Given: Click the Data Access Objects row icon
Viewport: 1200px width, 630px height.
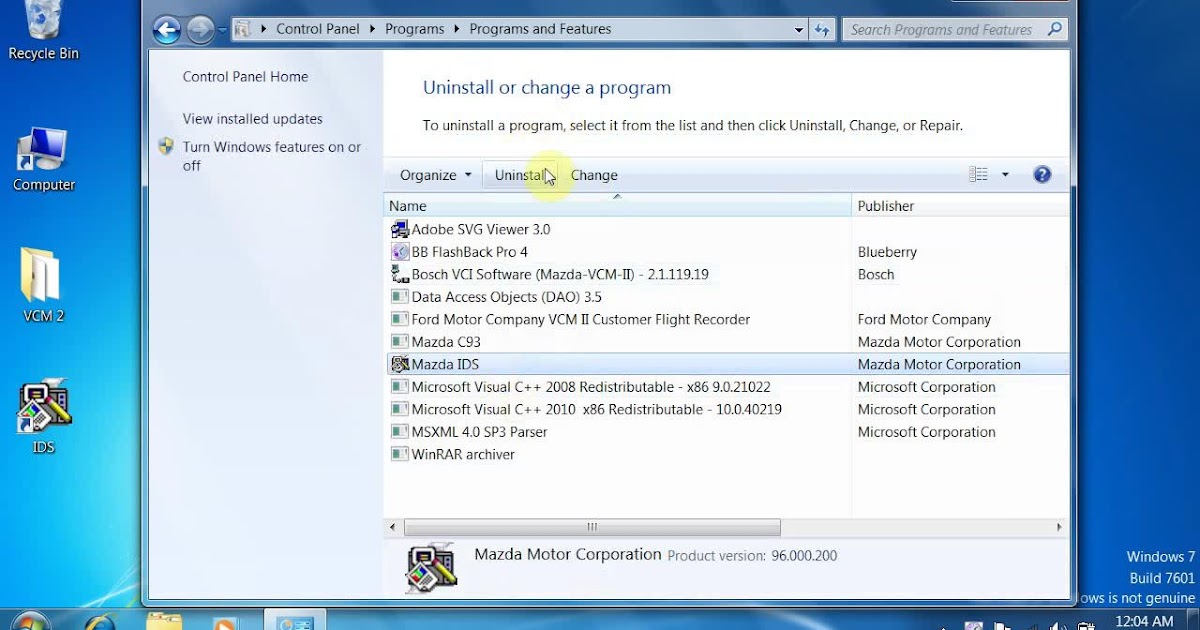Looking at the screenshot, I should (399, 297).
